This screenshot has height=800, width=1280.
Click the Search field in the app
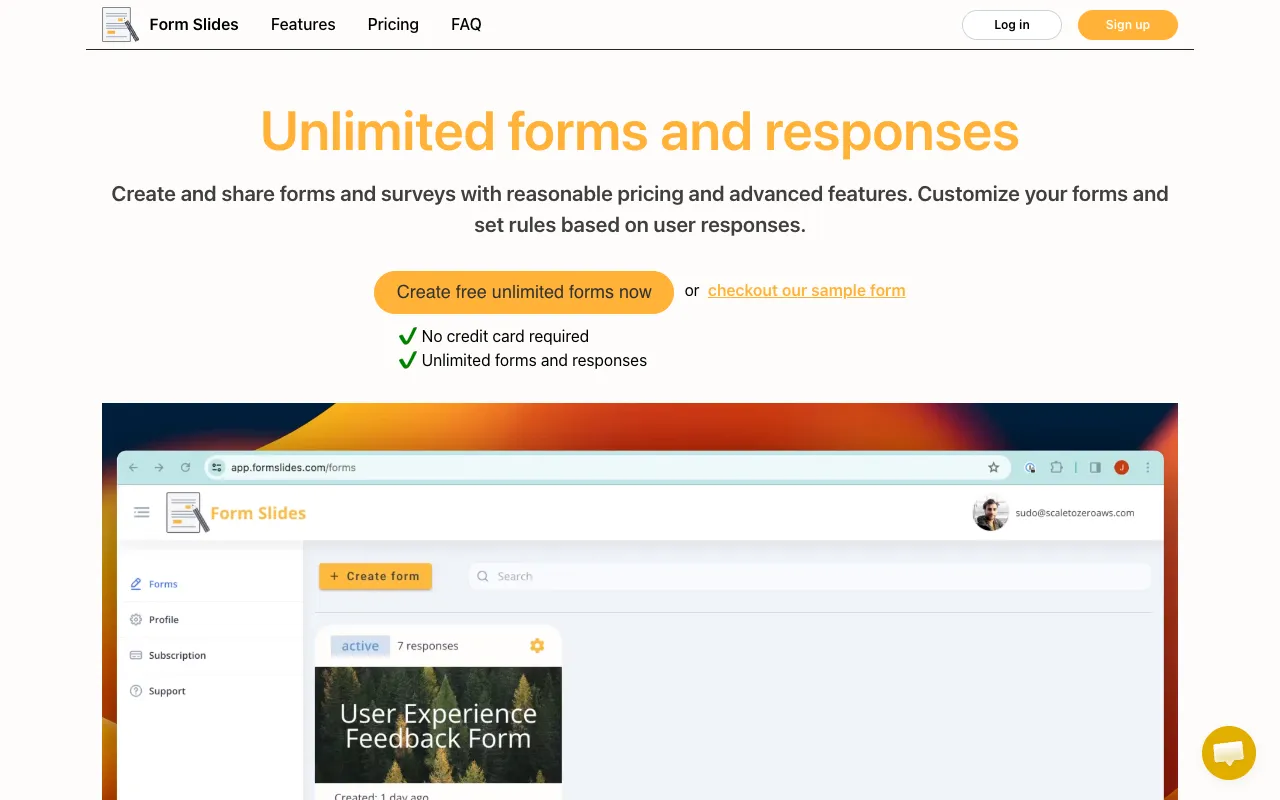810,576
